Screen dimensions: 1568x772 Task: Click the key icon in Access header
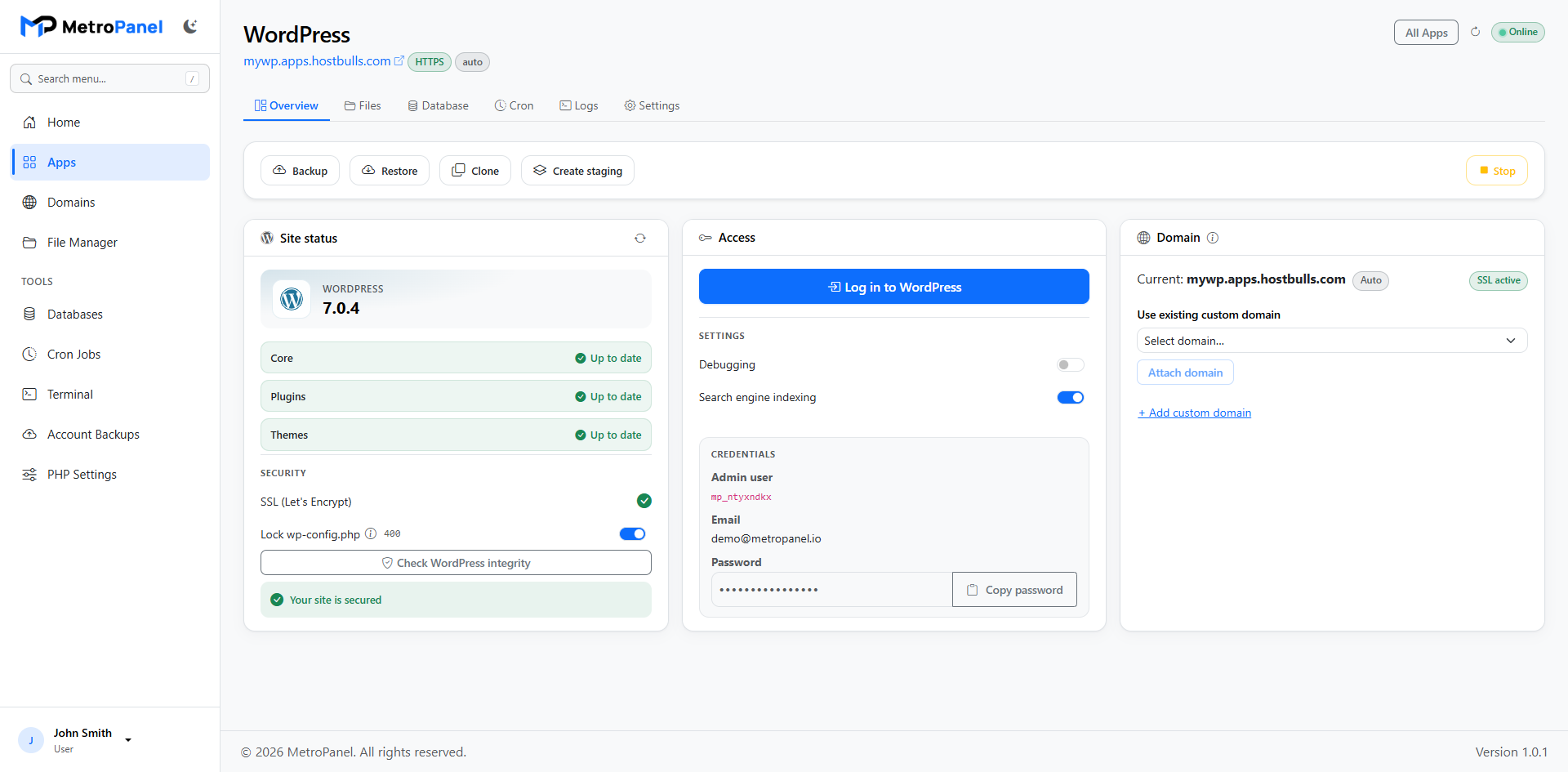click(x=706, y=238)
